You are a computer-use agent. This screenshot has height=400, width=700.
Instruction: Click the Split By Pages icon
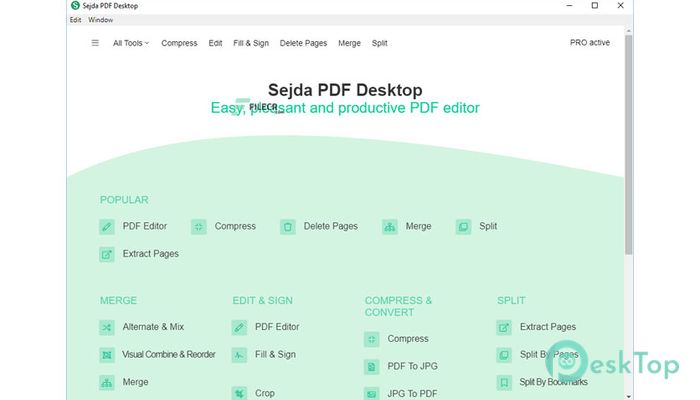504,355
